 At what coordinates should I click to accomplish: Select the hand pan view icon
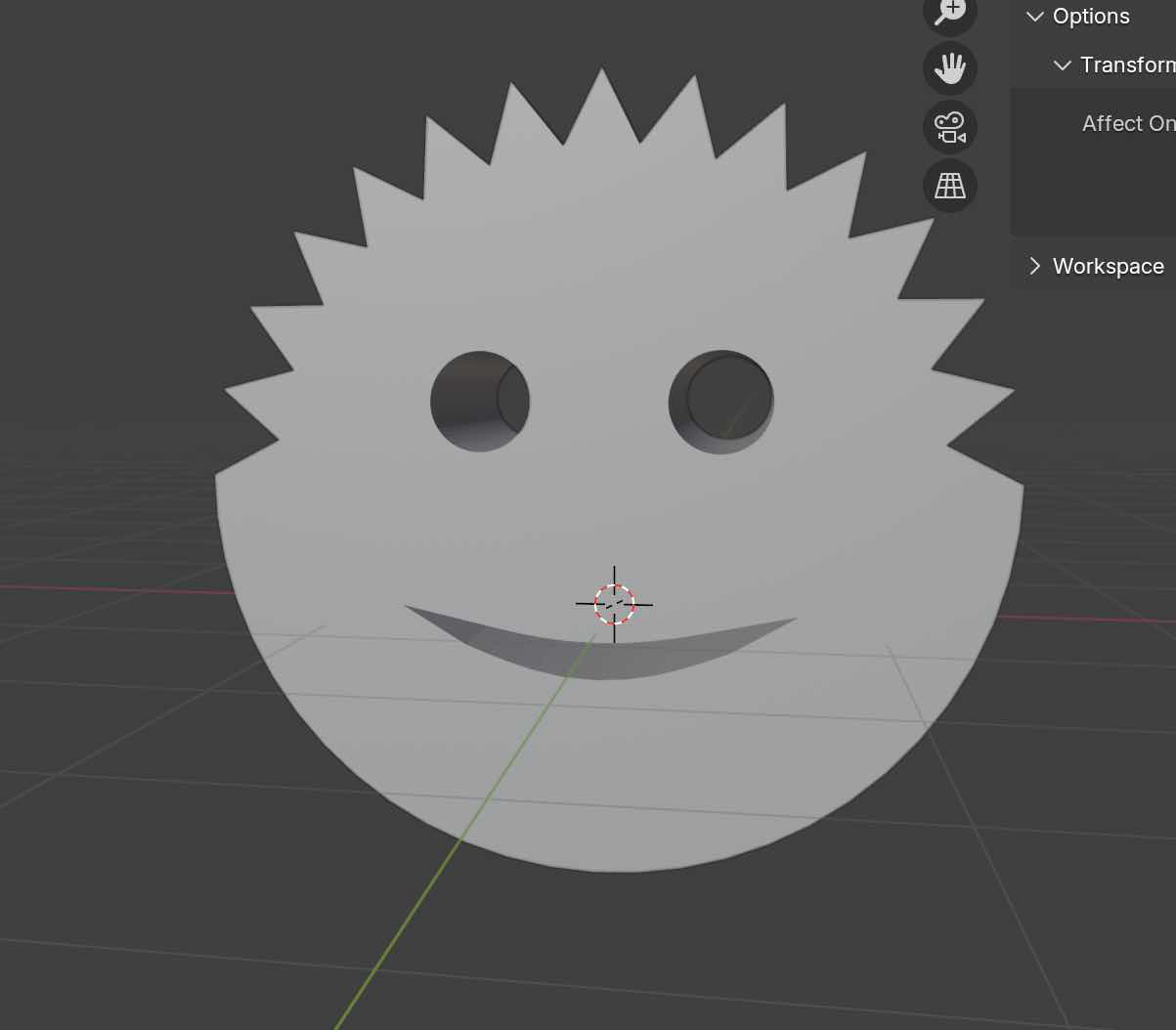(x=949, y=67)
